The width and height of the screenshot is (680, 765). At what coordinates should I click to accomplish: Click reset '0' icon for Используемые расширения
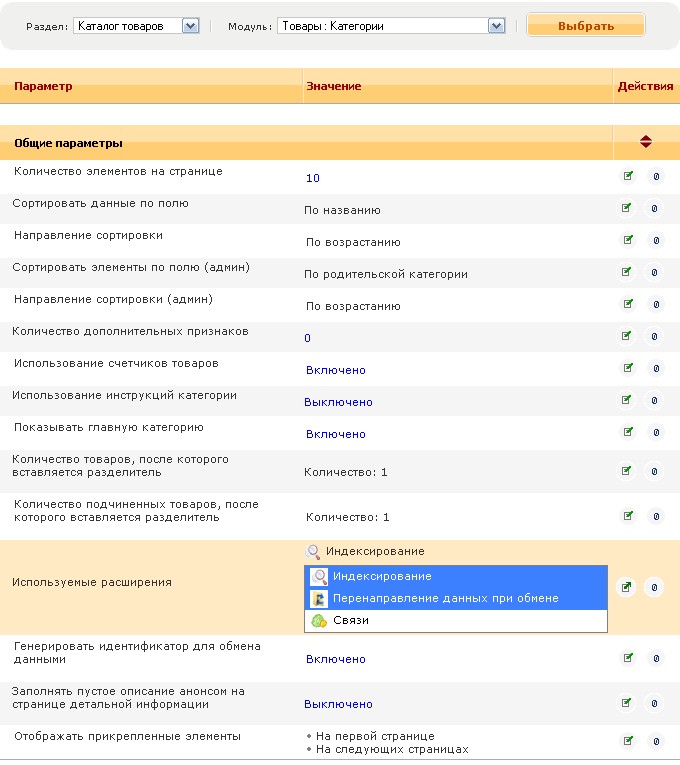pos(655,587)
